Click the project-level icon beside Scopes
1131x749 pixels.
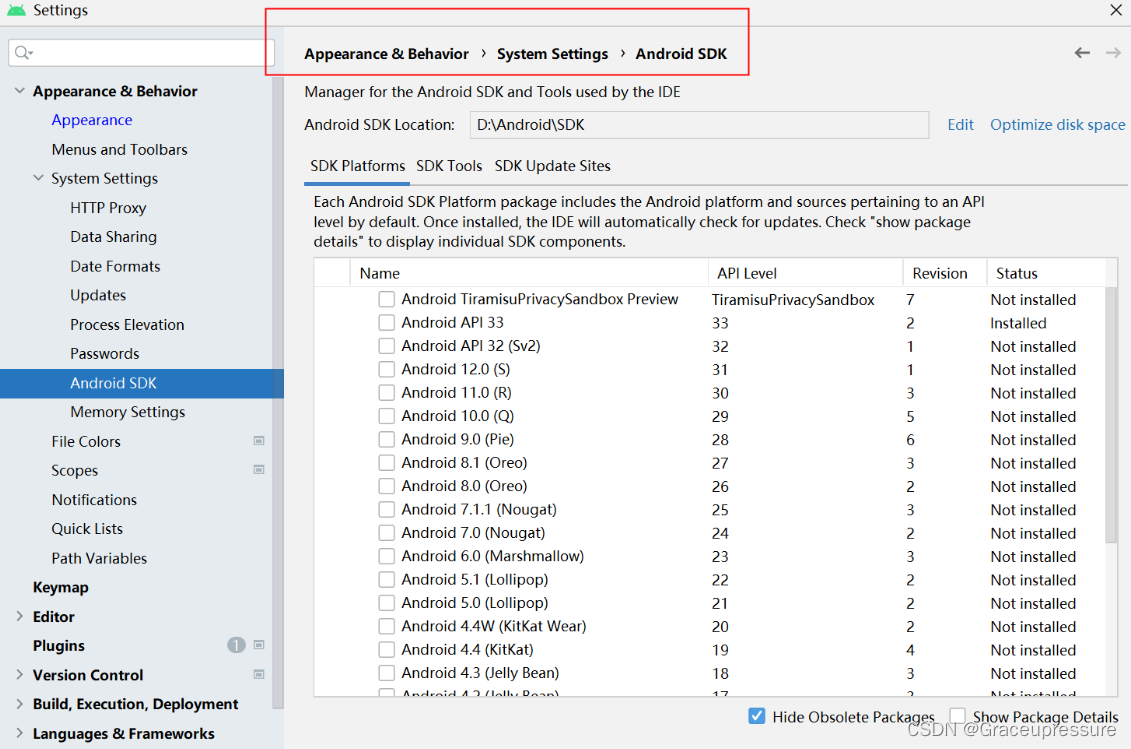click(x=259, y=470)
